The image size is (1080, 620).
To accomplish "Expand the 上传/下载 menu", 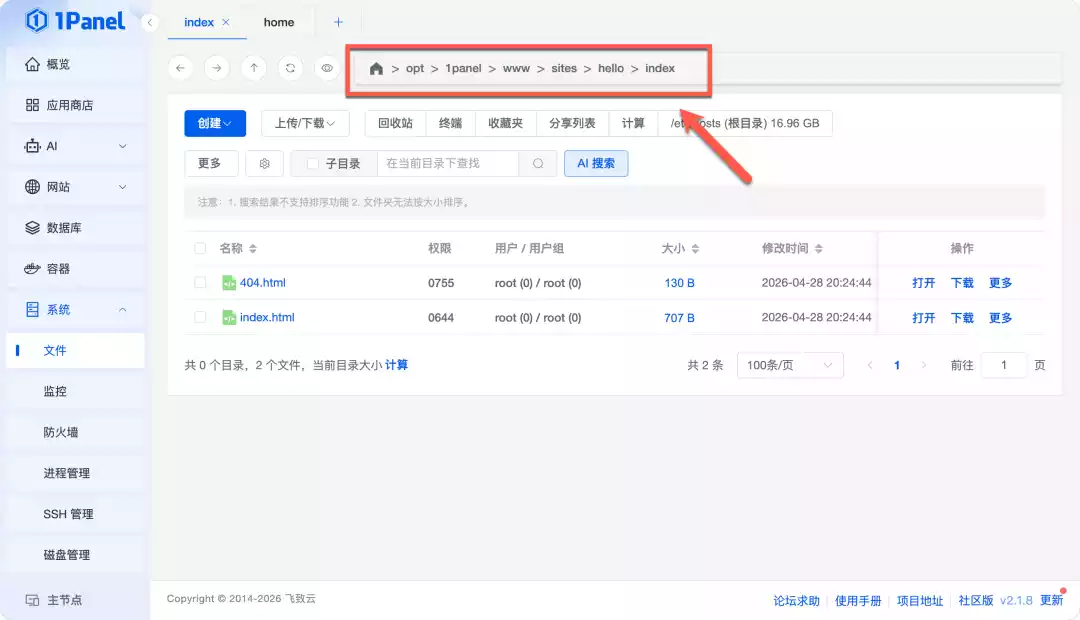I will (304, 123).
